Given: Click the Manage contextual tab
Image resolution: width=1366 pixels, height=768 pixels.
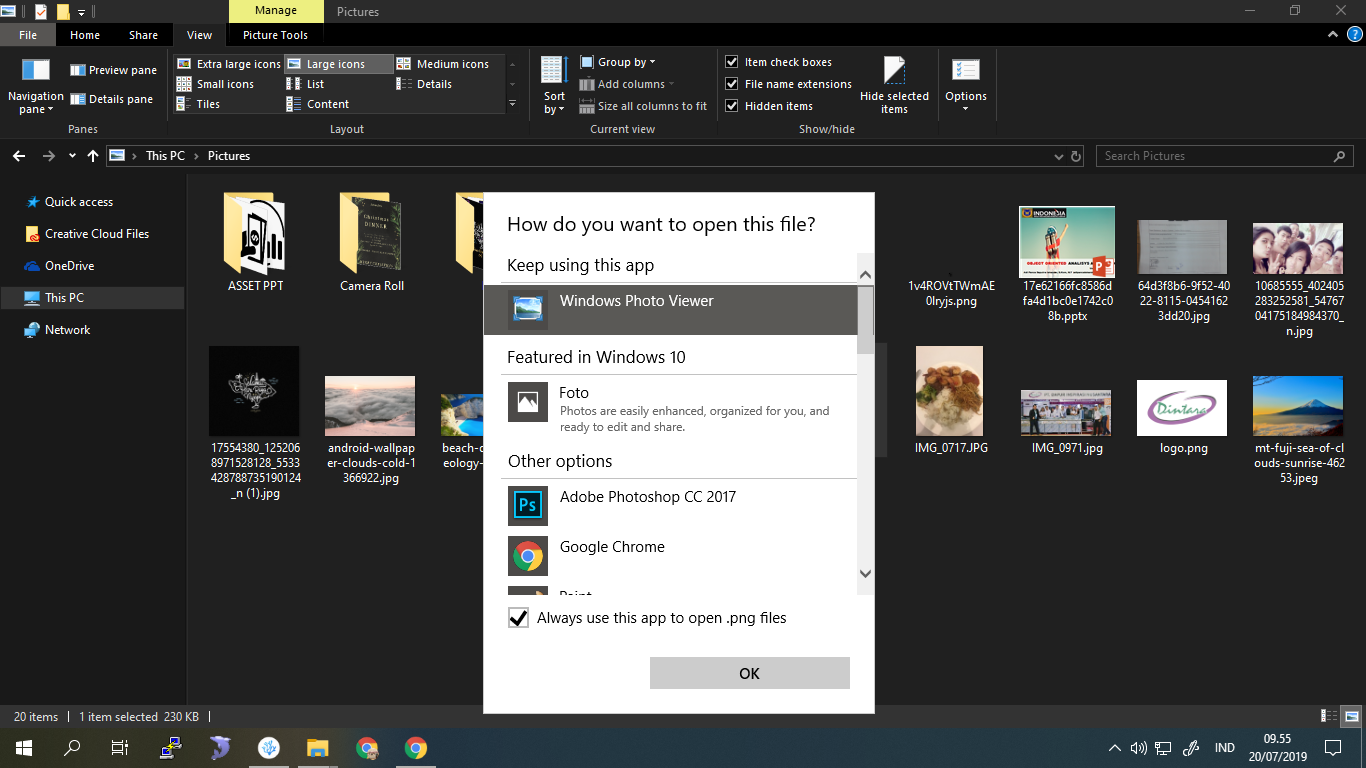Looking at the screenshot, I should coord(276,11).
